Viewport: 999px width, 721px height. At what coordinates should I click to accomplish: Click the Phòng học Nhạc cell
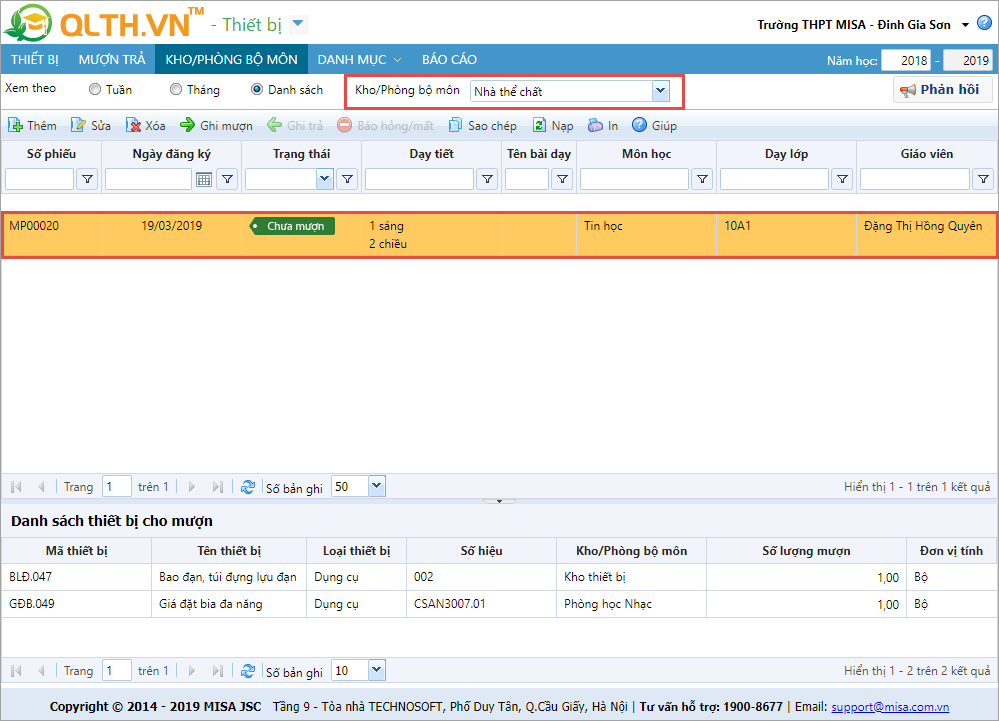pyautogui.click(x=631, y=604)
